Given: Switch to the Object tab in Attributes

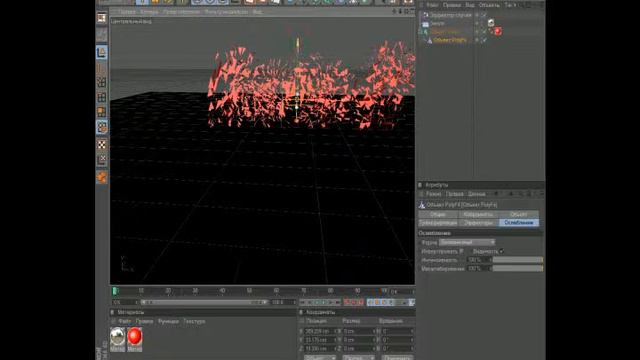Looking at the screenshot, I should [x=519, y=214].
